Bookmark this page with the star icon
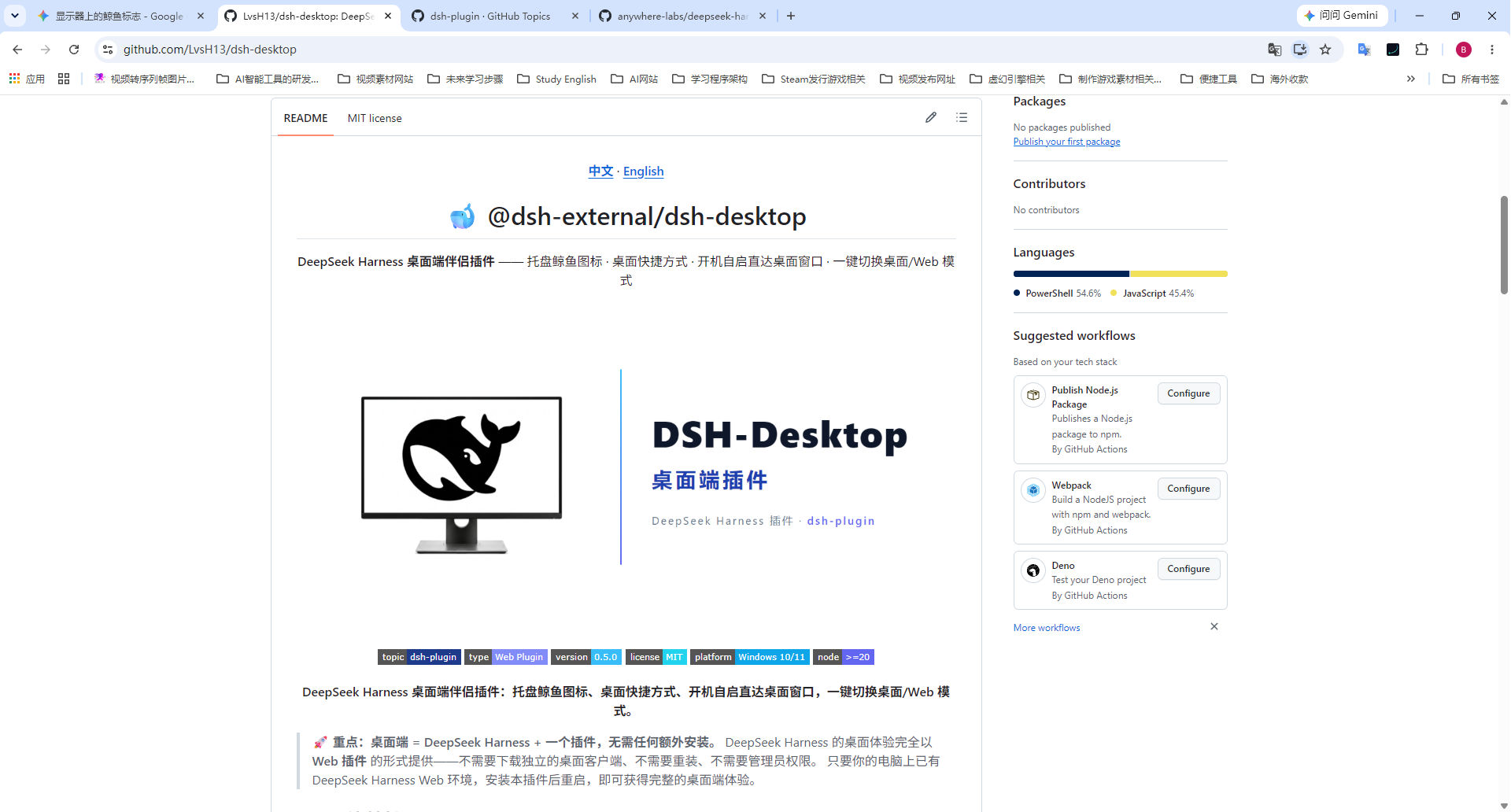Image resolution: width=1511 pixels, height=812 pixels. [1325, 50]
